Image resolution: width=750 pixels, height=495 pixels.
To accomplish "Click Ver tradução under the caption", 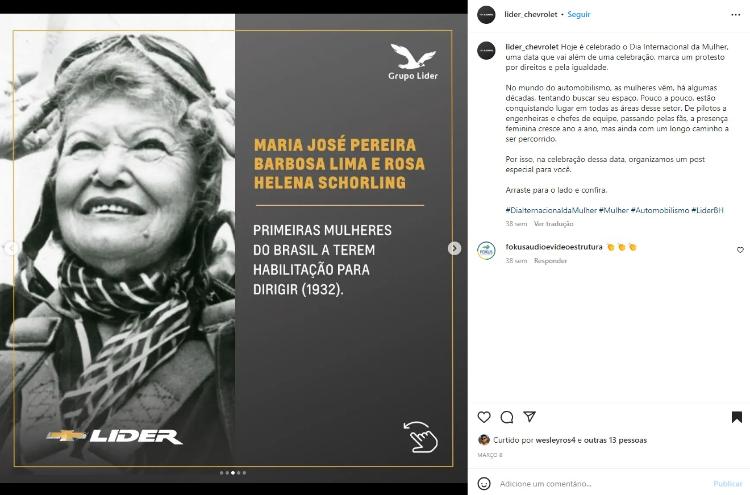I will (x=553, y=224).
